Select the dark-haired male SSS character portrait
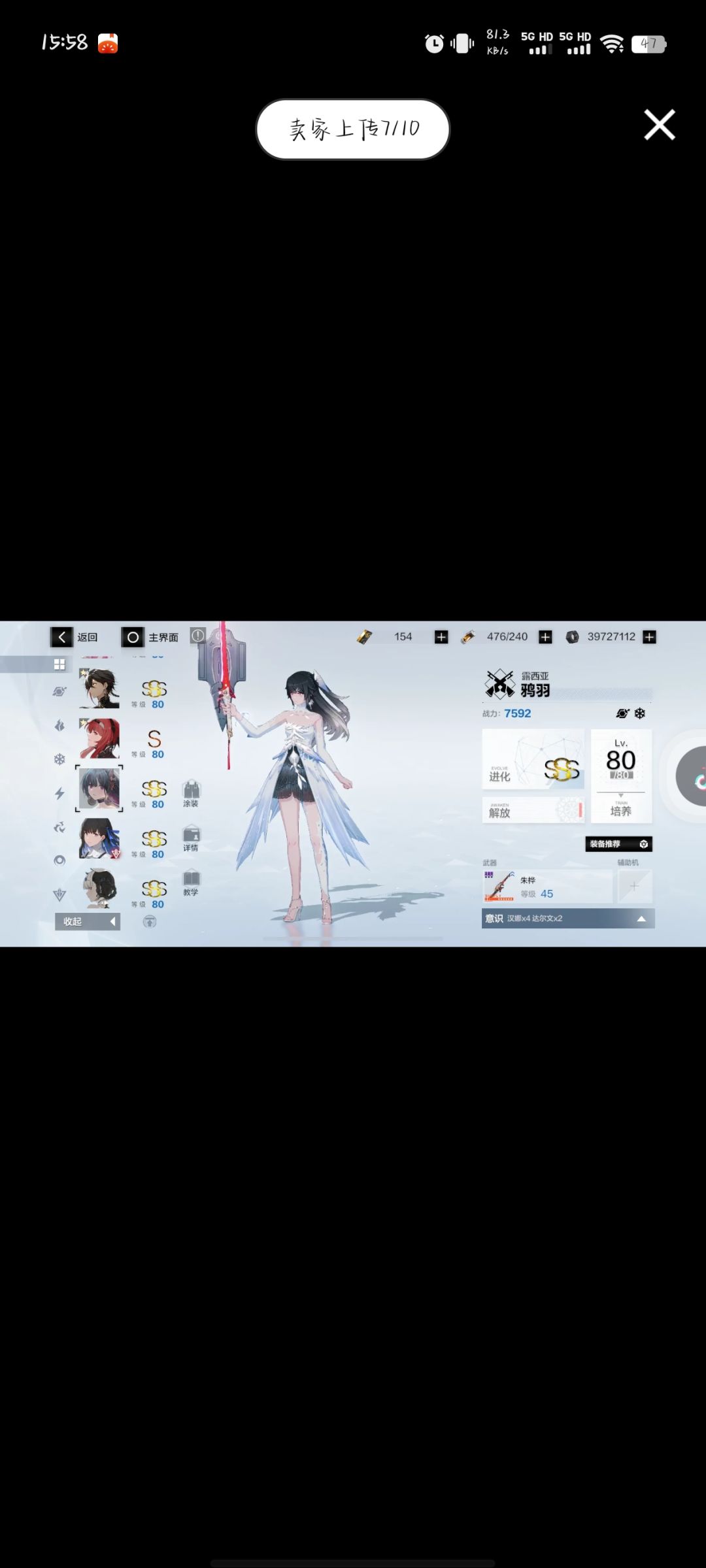Viewport: 706px width, 1568px height. [x=99, y=688]
